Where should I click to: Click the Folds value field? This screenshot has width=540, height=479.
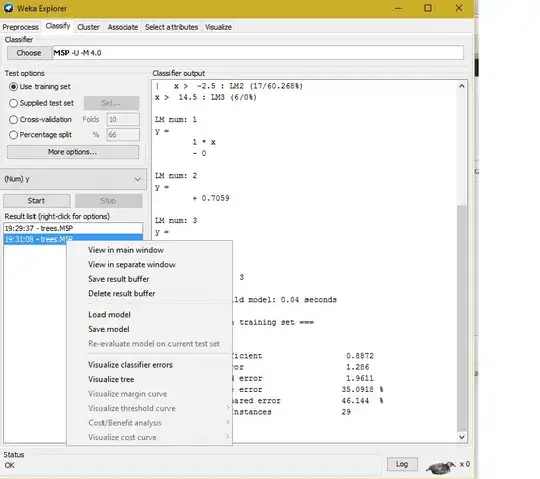123,119
